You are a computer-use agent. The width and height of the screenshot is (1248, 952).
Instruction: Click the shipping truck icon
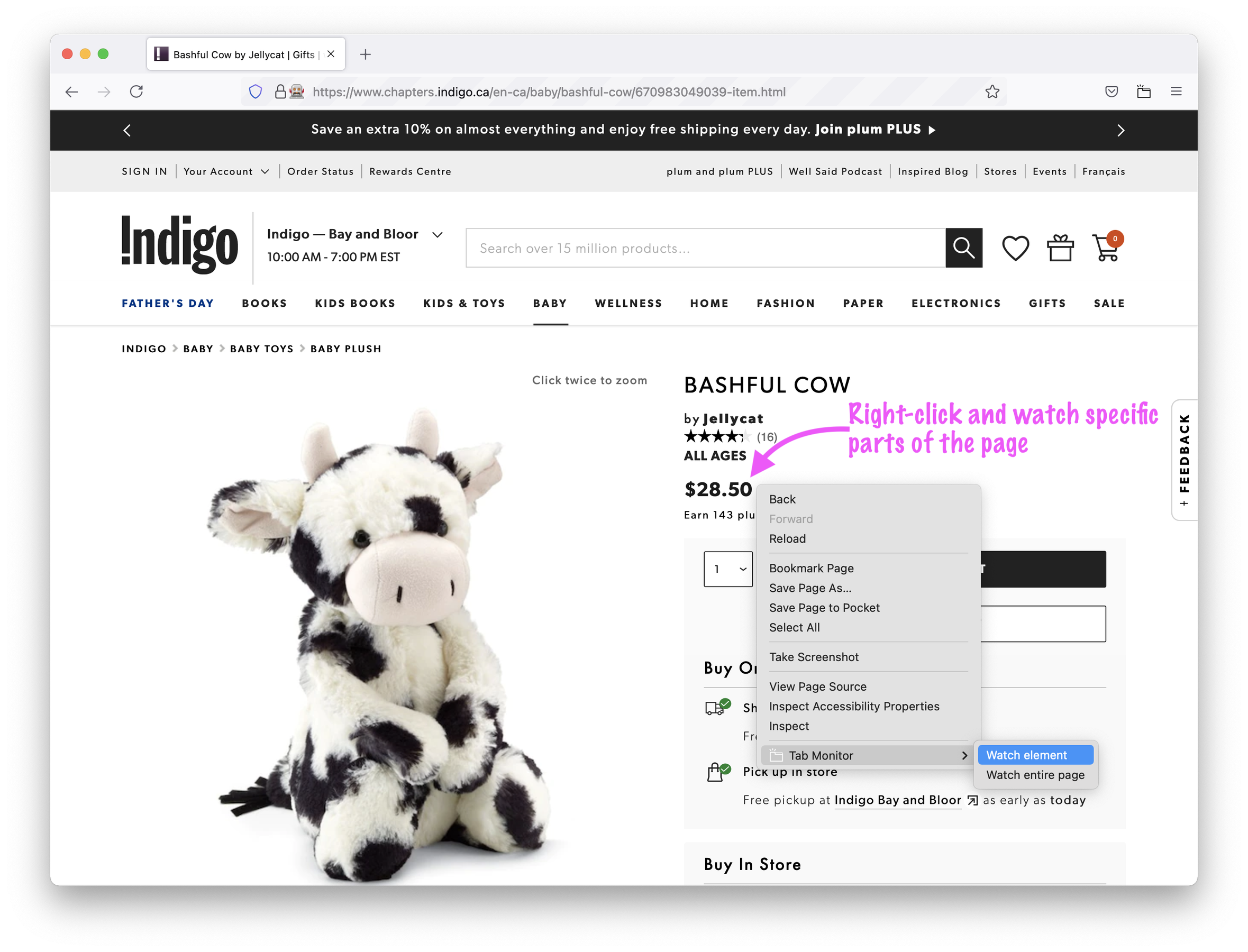click(717, 708)
